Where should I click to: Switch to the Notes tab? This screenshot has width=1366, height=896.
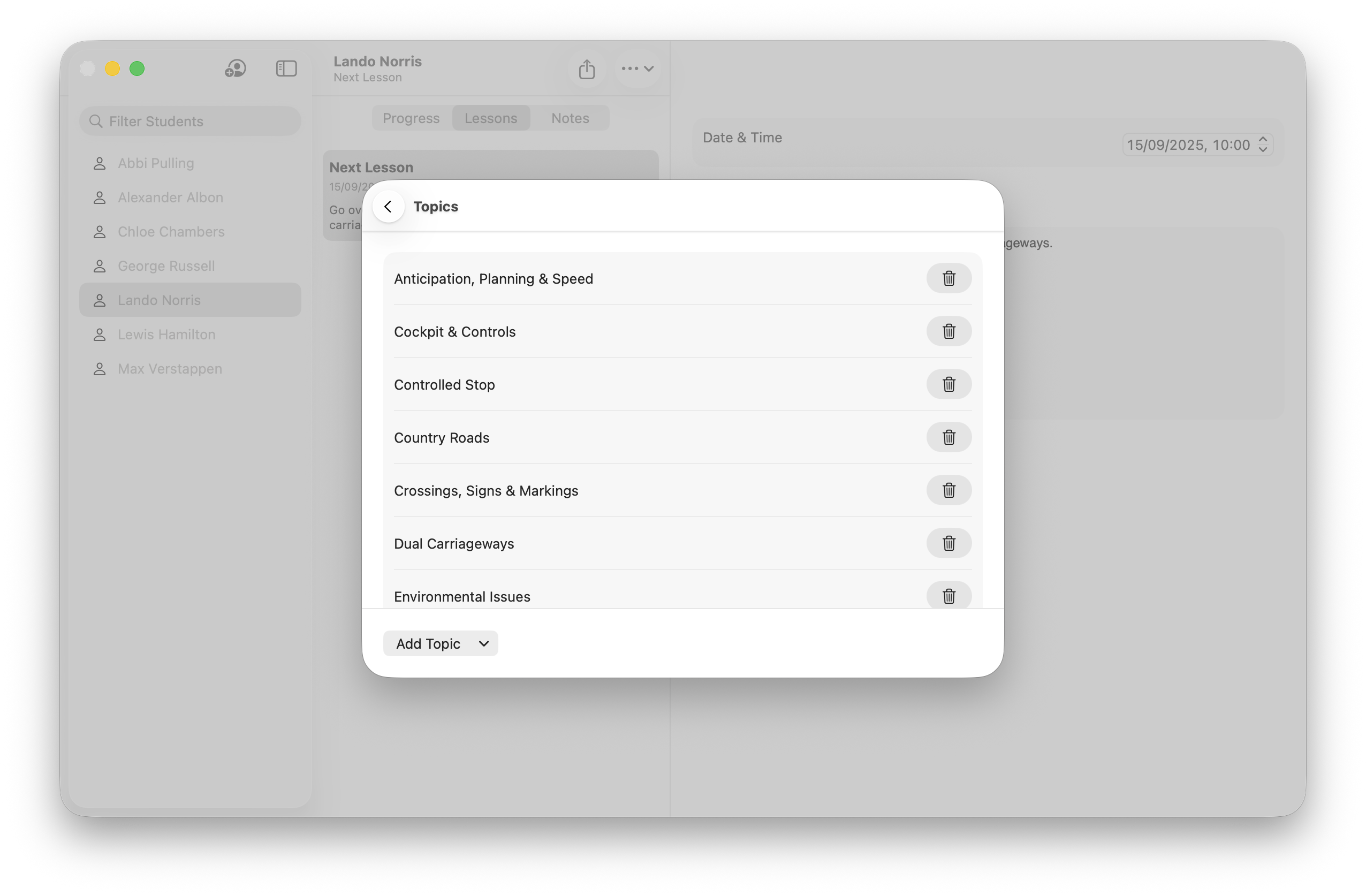pos(570,118)
